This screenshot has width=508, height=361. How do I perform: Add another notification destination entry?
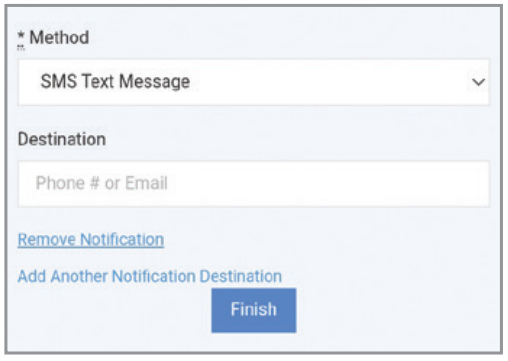point(150,276)
